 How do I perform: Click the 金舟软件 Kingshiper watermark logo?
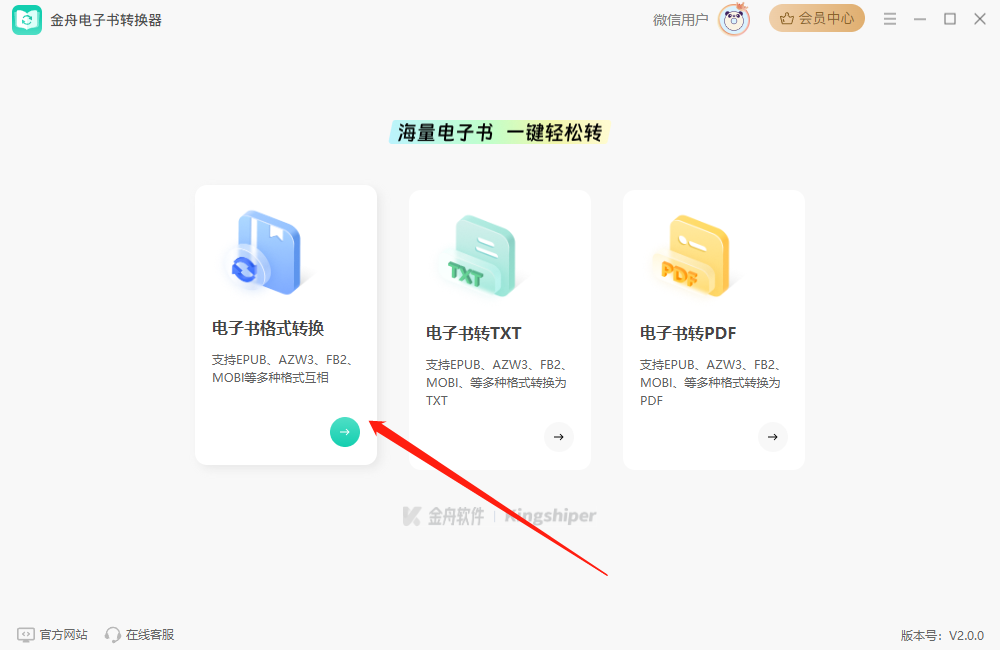(498, 515)
